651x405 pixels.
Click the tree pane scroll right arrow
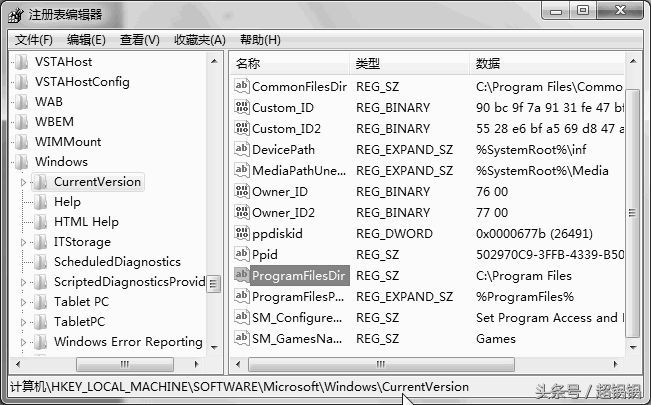(196, 364)
